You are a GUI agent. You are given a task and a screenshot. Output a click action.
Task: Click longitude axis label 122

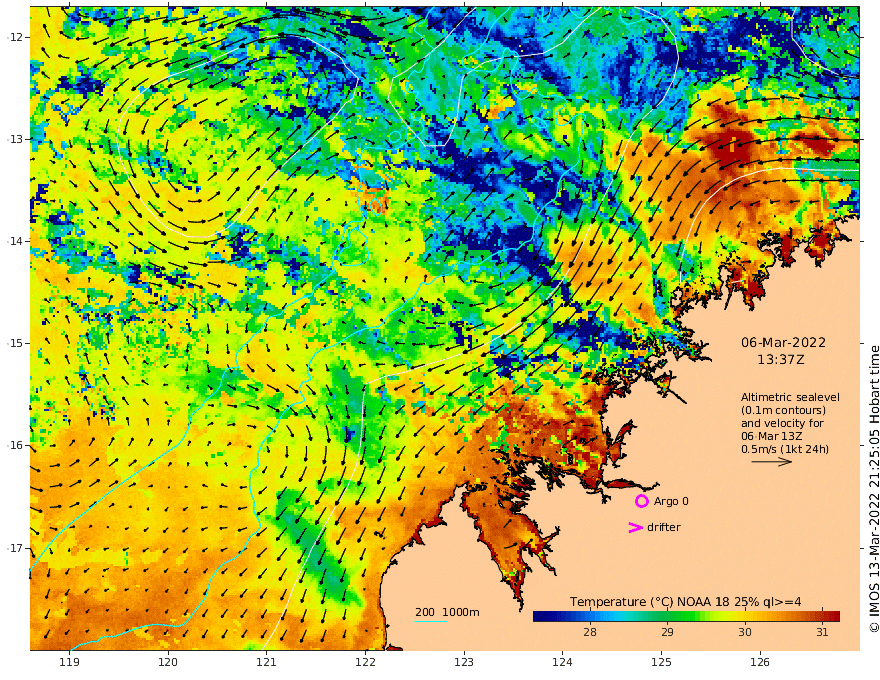[365, 662]
